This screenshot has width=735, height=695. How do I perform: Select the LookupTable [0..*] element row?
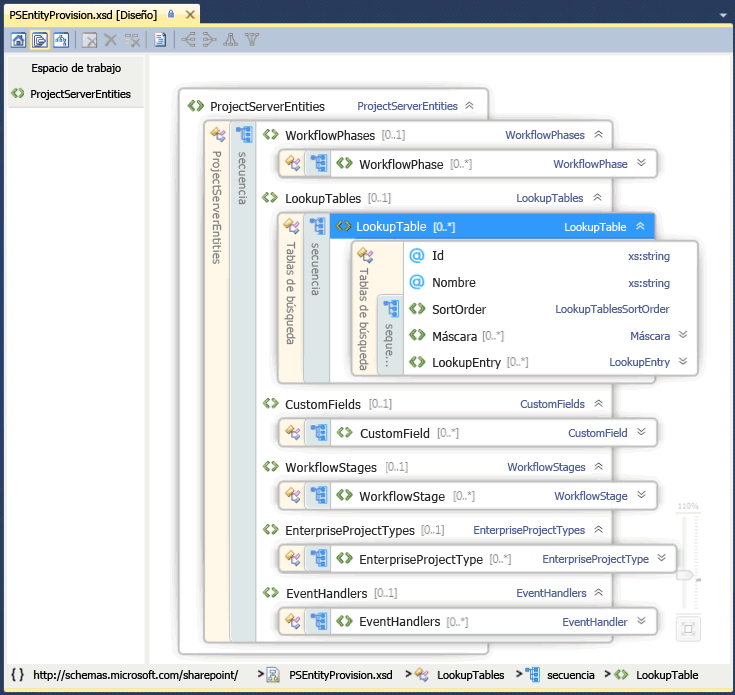[492, 226]
